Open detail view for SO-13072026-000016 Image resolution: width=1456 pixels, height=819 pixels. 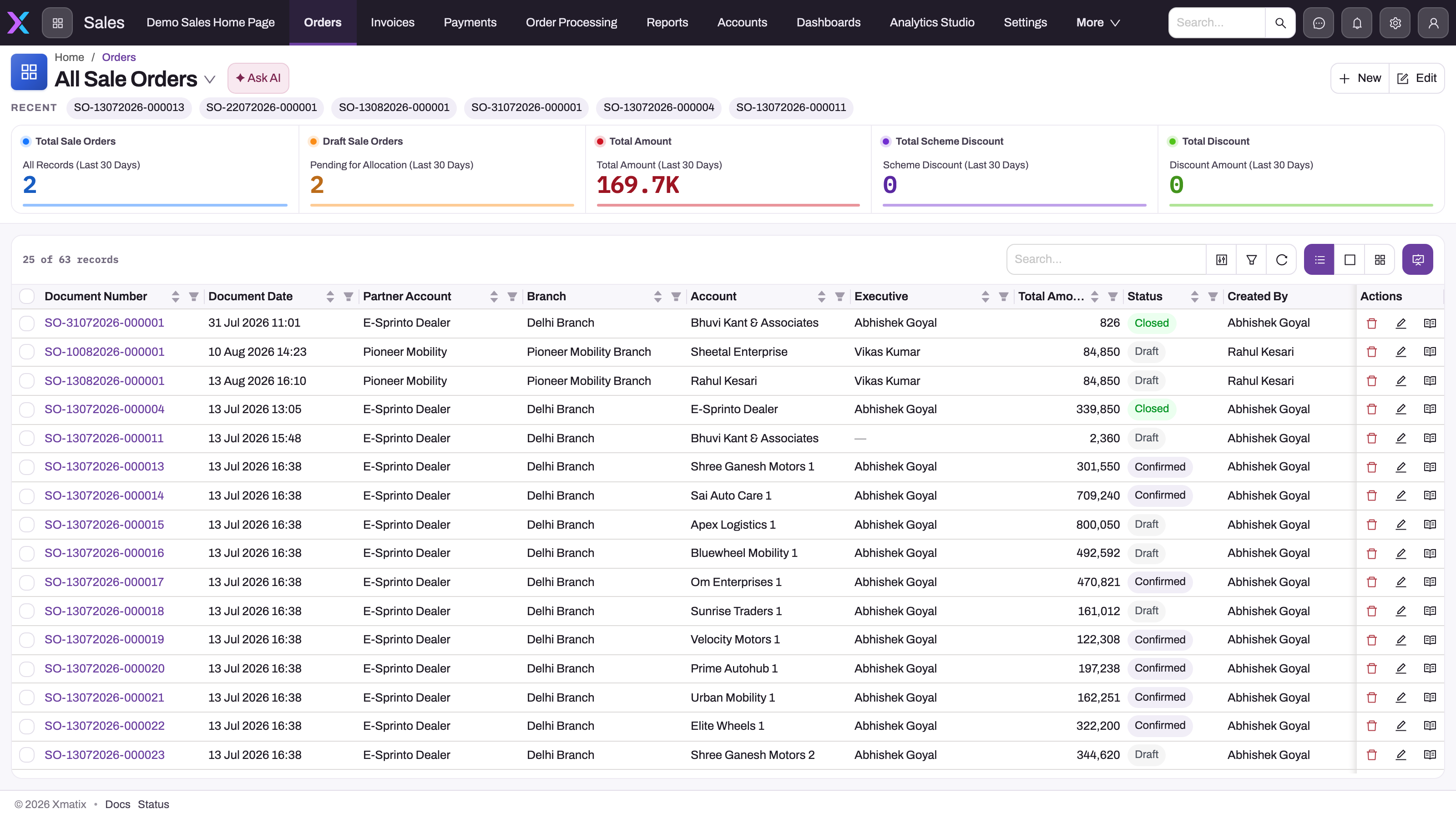coord(1430,553)
